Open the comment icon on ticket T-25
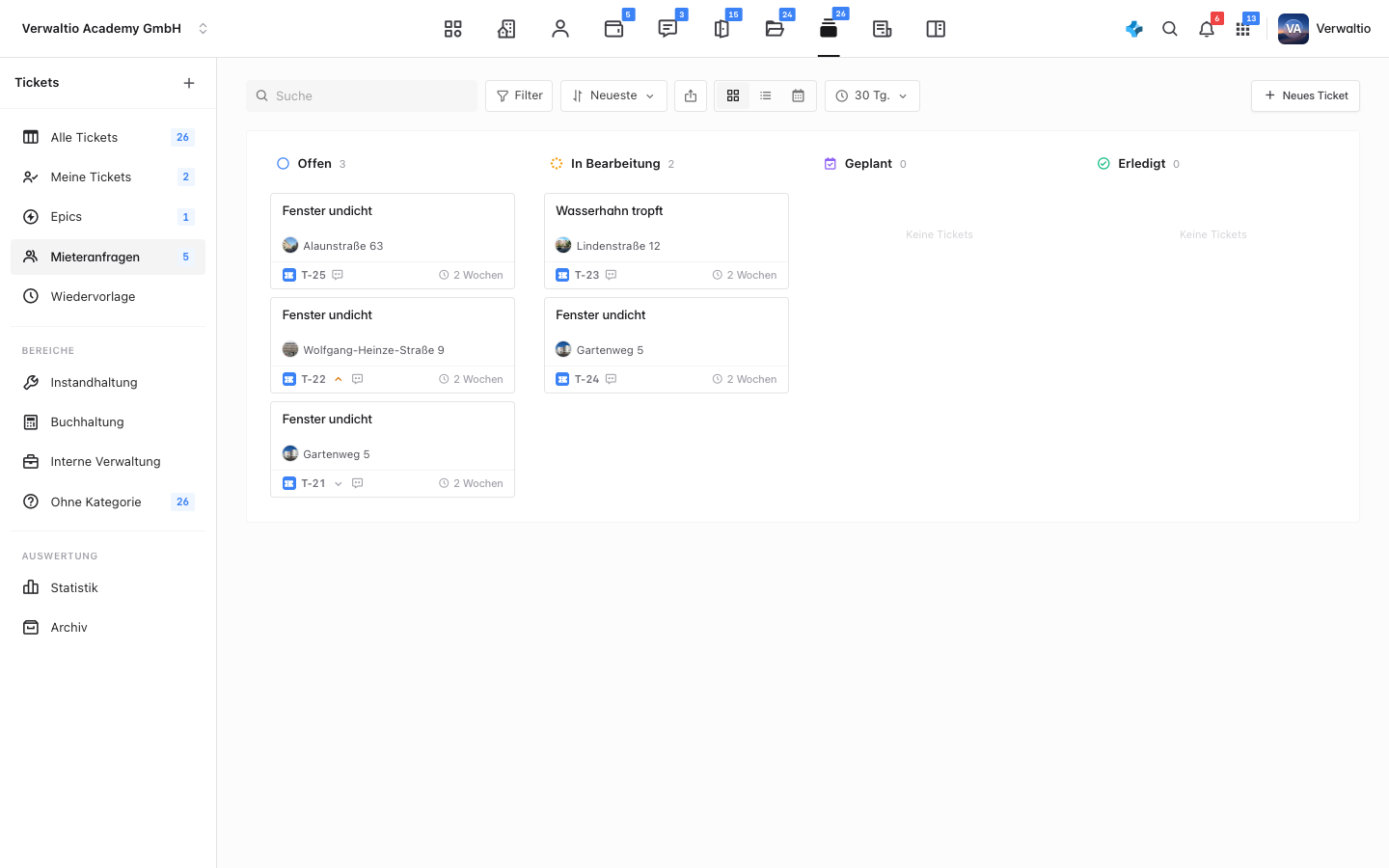 [338, 275]
